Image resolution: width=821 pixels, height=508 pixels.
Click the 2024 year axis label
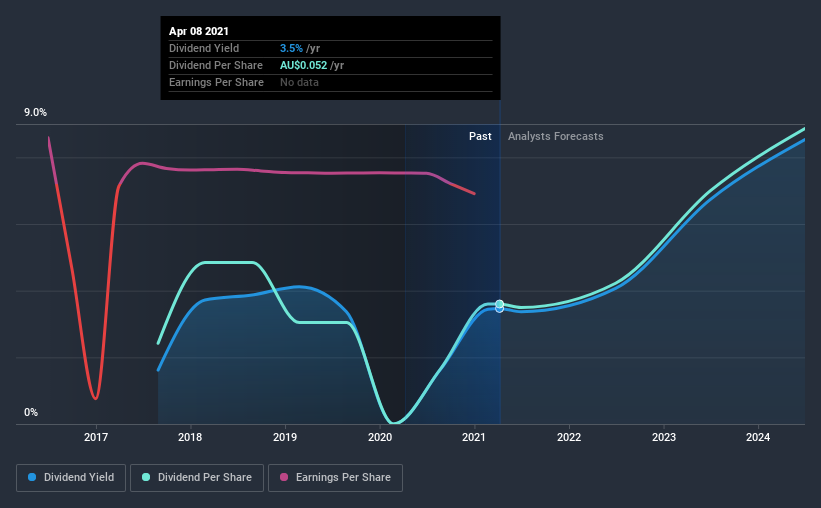[x=758, y=437]
